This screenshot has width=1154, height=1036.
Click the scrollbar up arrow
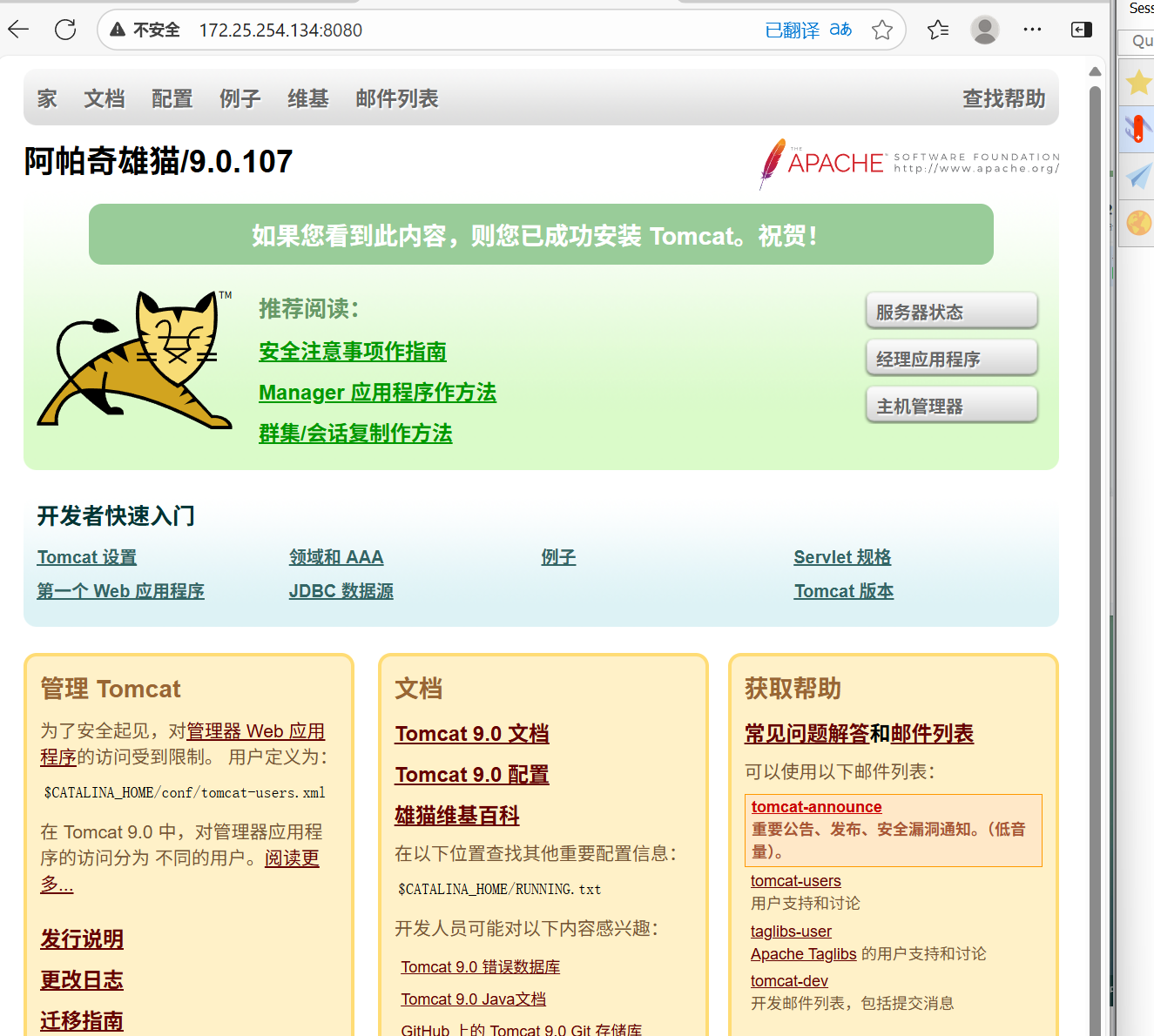pos(1096,71)
